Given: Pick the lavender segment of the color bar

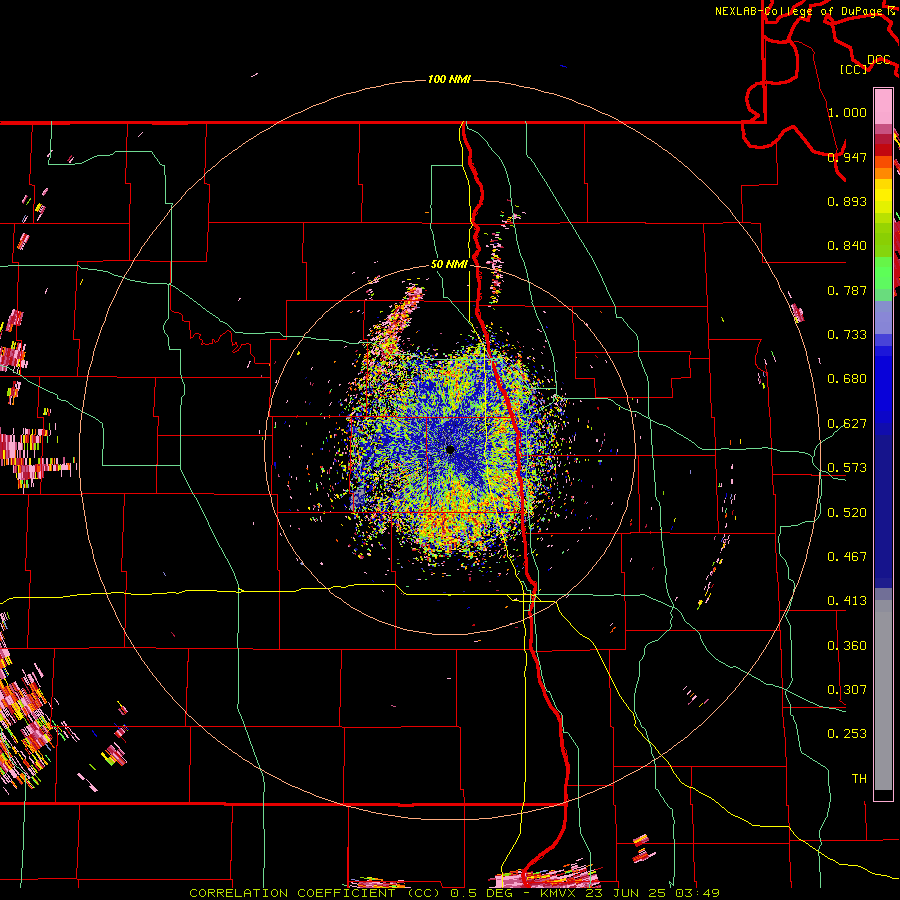Looking at the screenshot, I should [883, 317].
